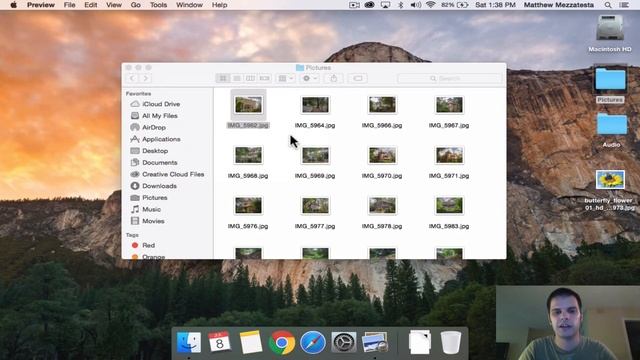Open System Preferences from the Dock

tap(344, 342)
